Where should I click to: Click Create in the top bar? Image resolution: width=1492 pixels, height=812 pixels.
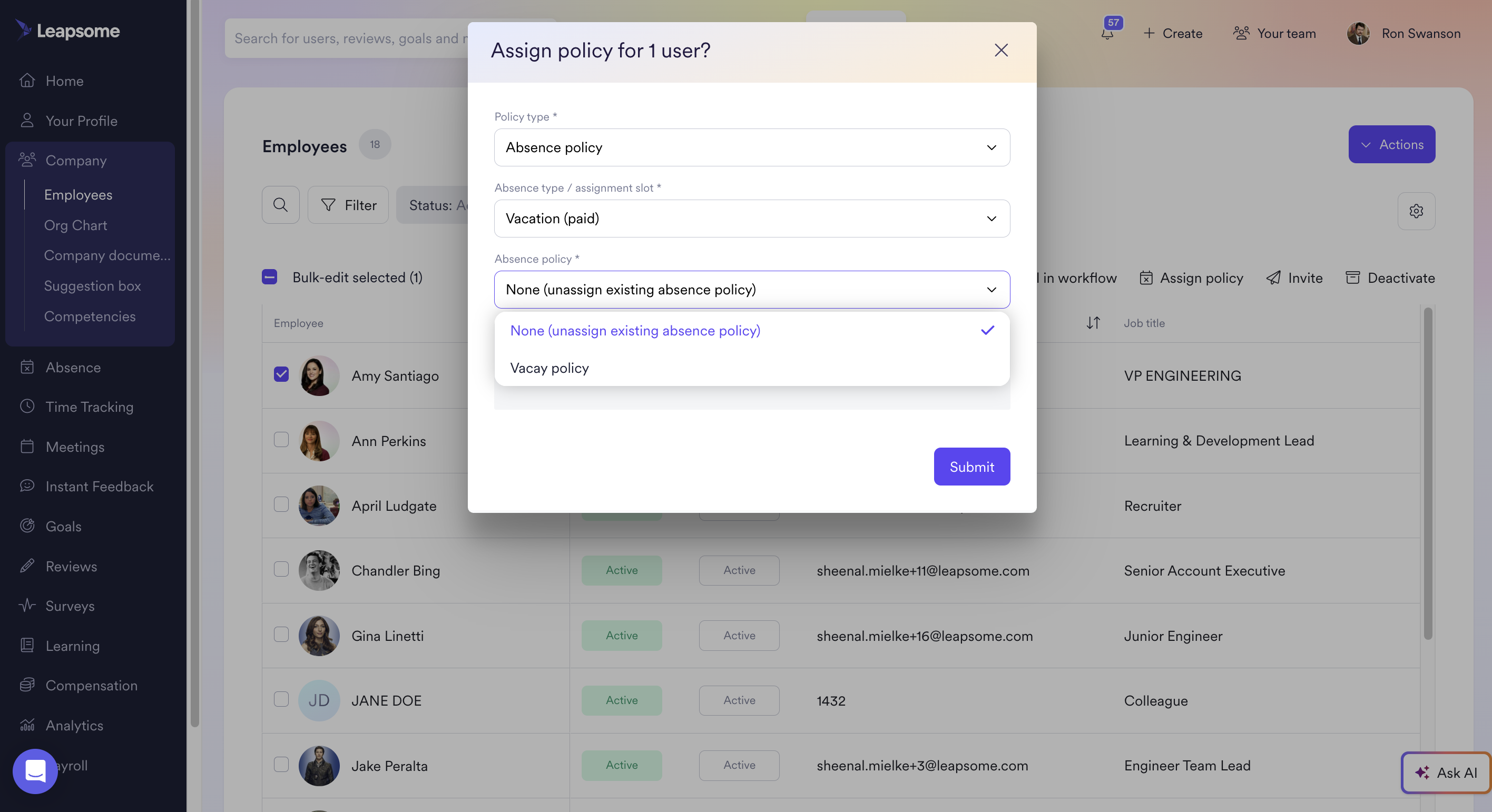pyautogui.click(x=1173, y=33)
